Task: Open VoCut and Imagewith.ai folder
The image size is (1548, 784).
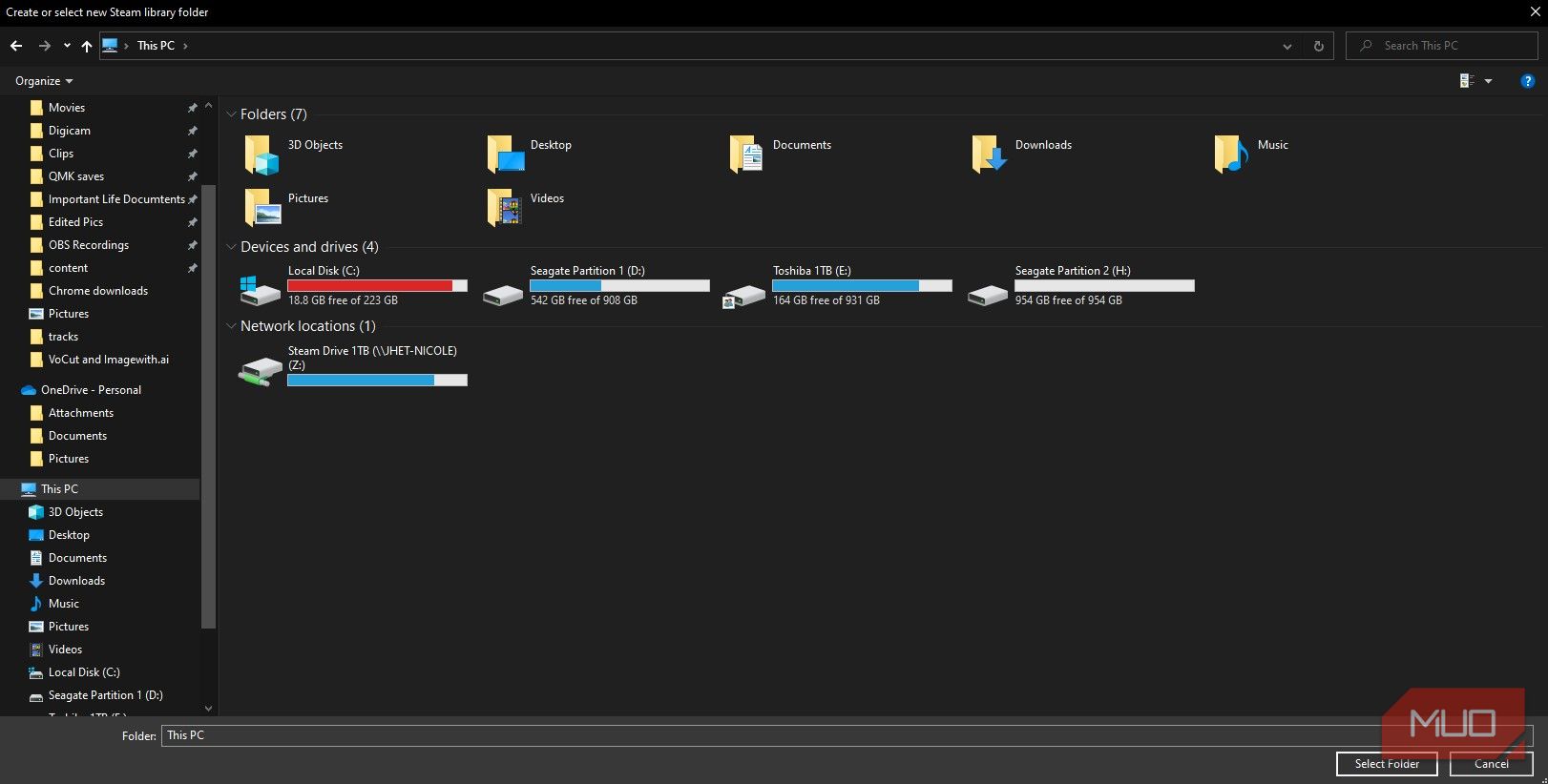Action: (107, 360)
